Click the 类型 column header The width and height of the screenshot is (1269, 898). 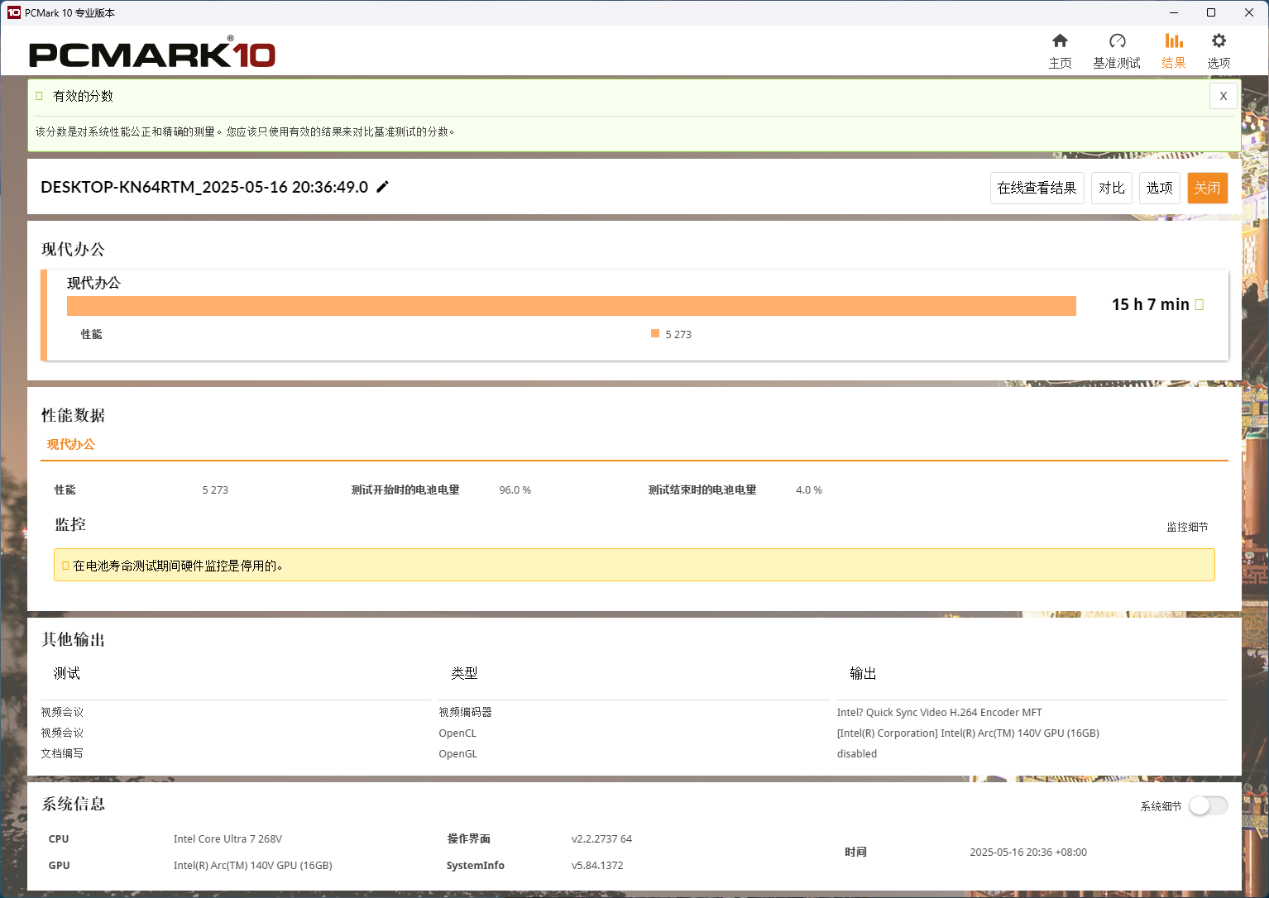(x=464, y=674)
